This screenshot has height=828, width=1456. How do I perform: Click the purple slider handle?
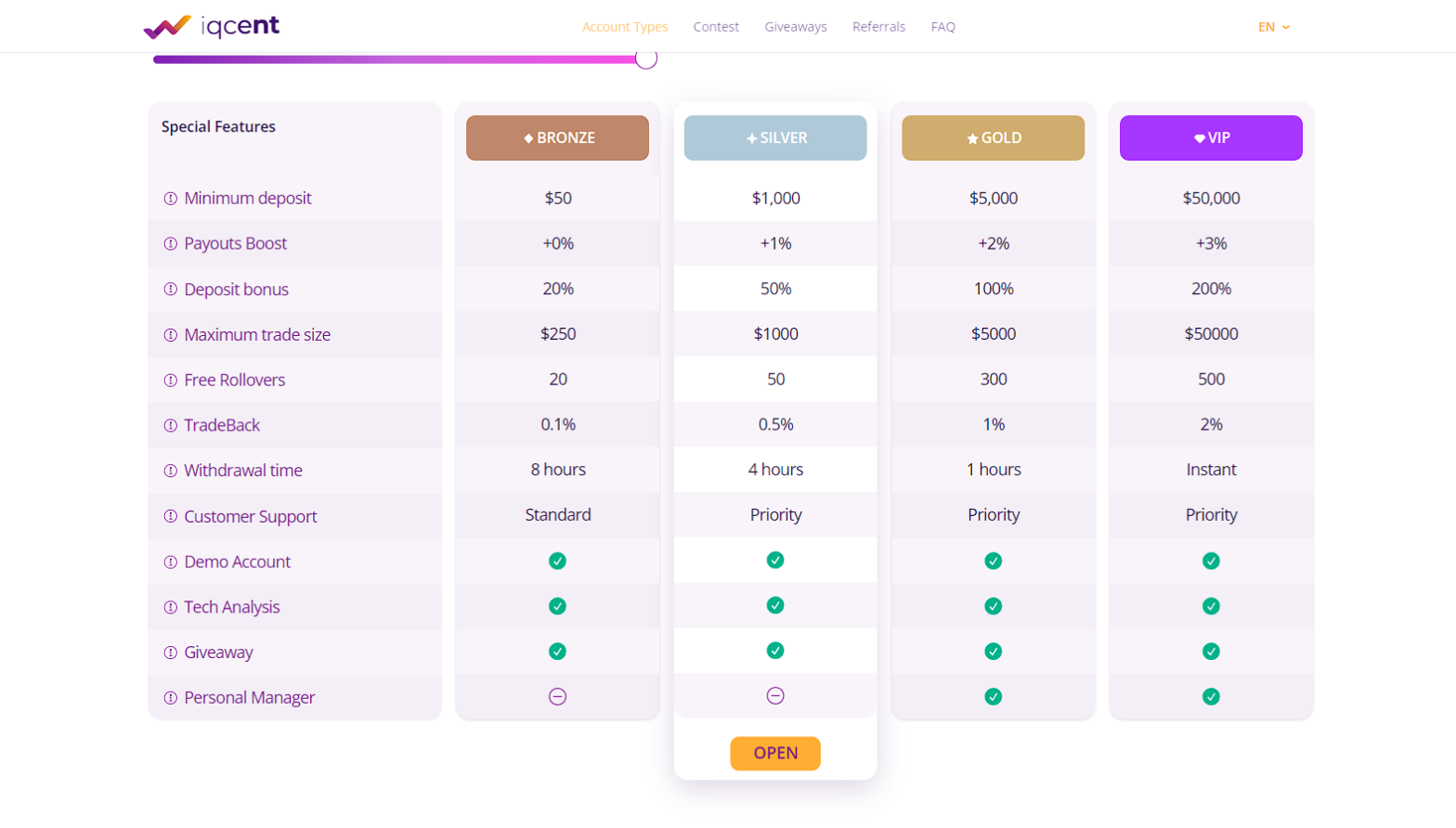tap(646, 58)
